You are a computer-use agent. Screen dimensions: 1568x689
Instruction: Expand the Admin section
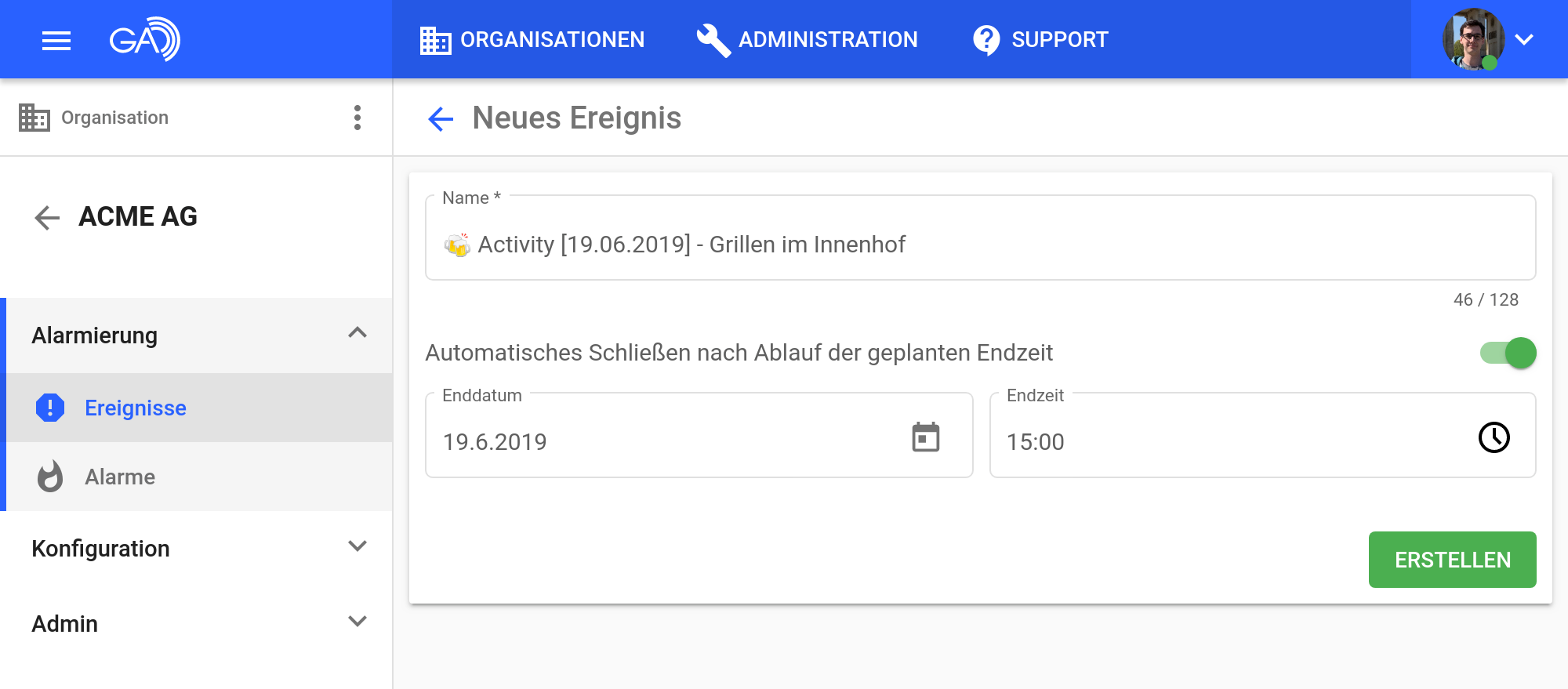357,622
